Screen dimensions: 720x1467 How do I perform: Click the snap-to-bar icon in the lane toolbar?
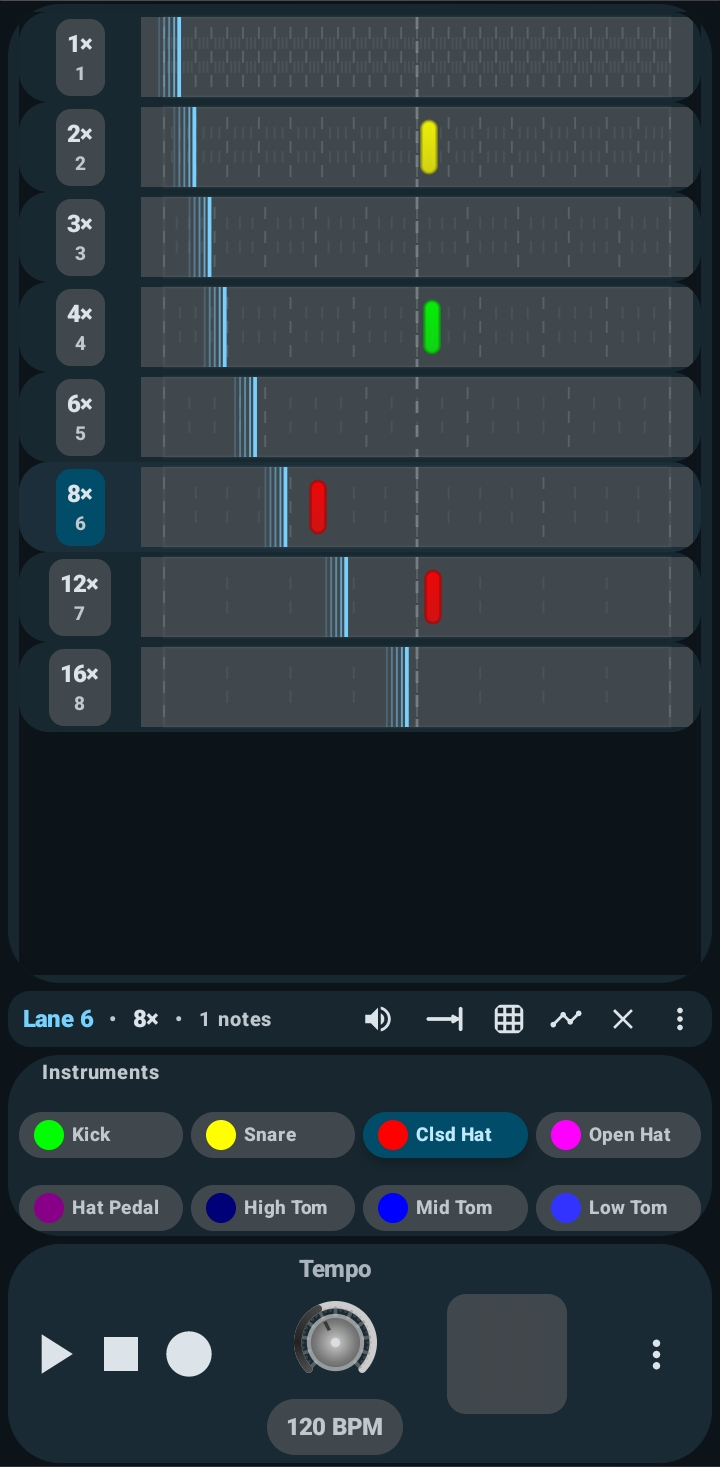(x=444, y=1018)
